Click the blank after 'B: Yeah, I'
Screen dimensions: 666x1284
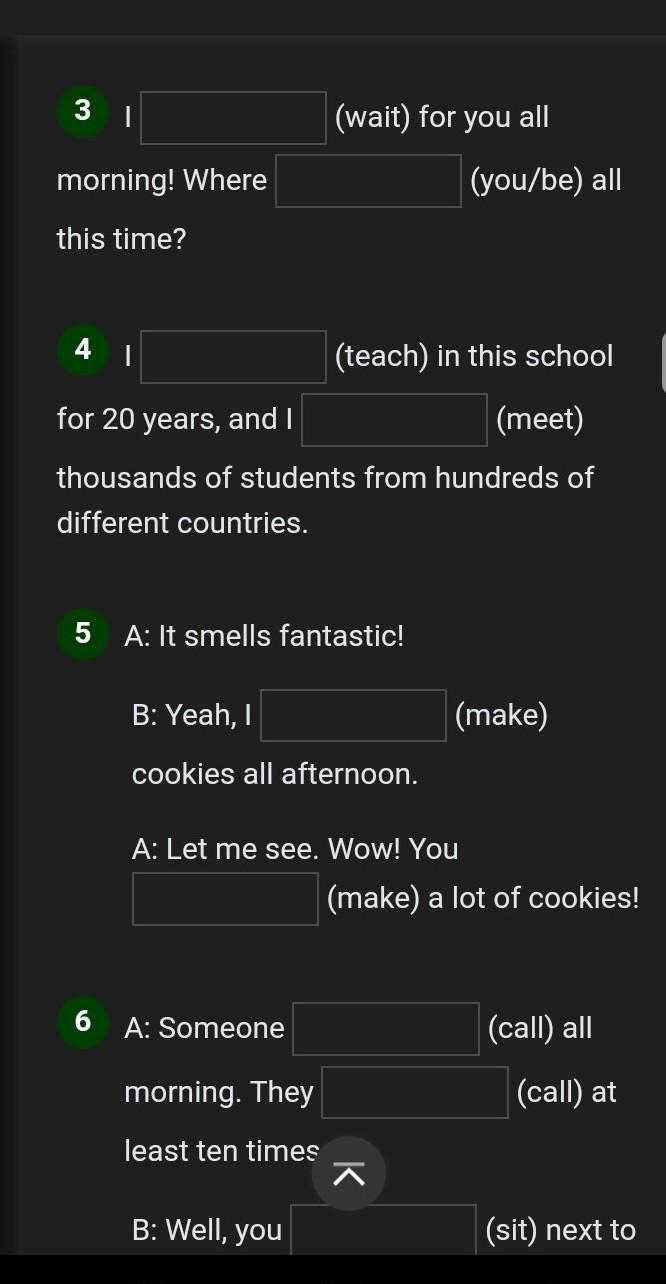tap(353, 716)
